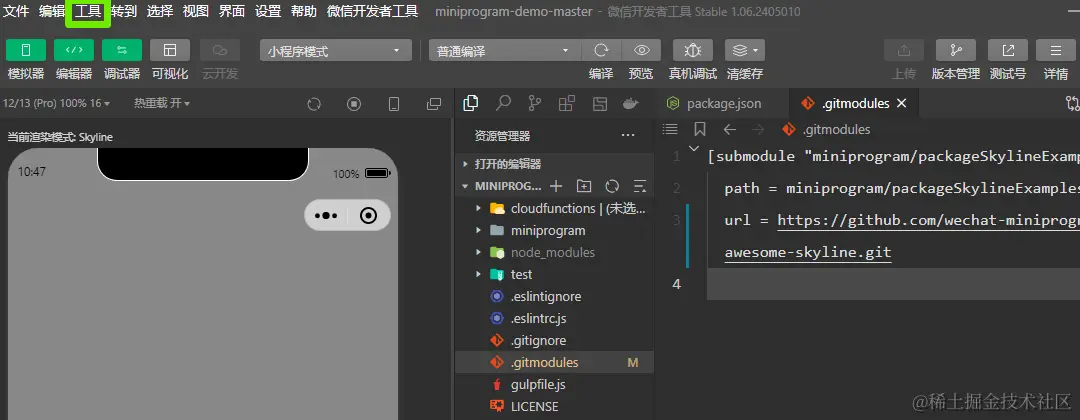This screenshot has height=420, width=1080.
Task: Open the 微信开发者工具 menu
Action: tap(373, 12)
